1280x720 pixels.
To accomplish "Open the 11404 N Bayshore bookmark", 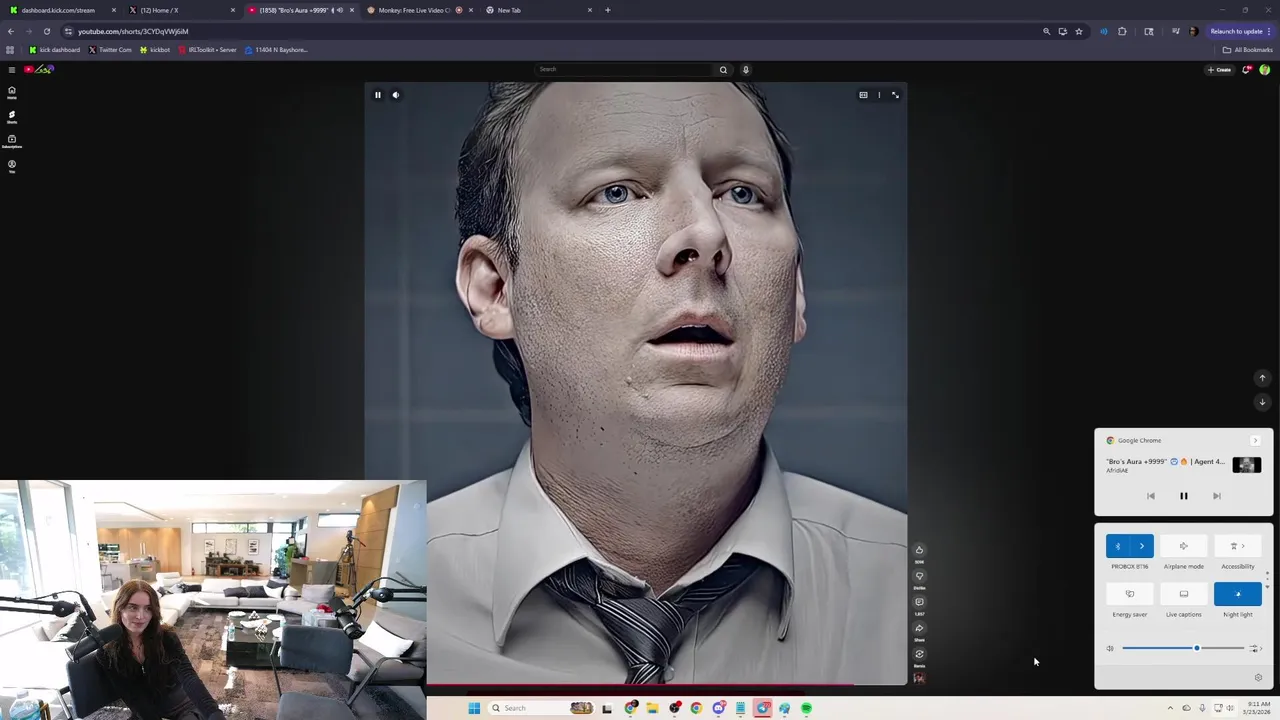I will (276, 50).
